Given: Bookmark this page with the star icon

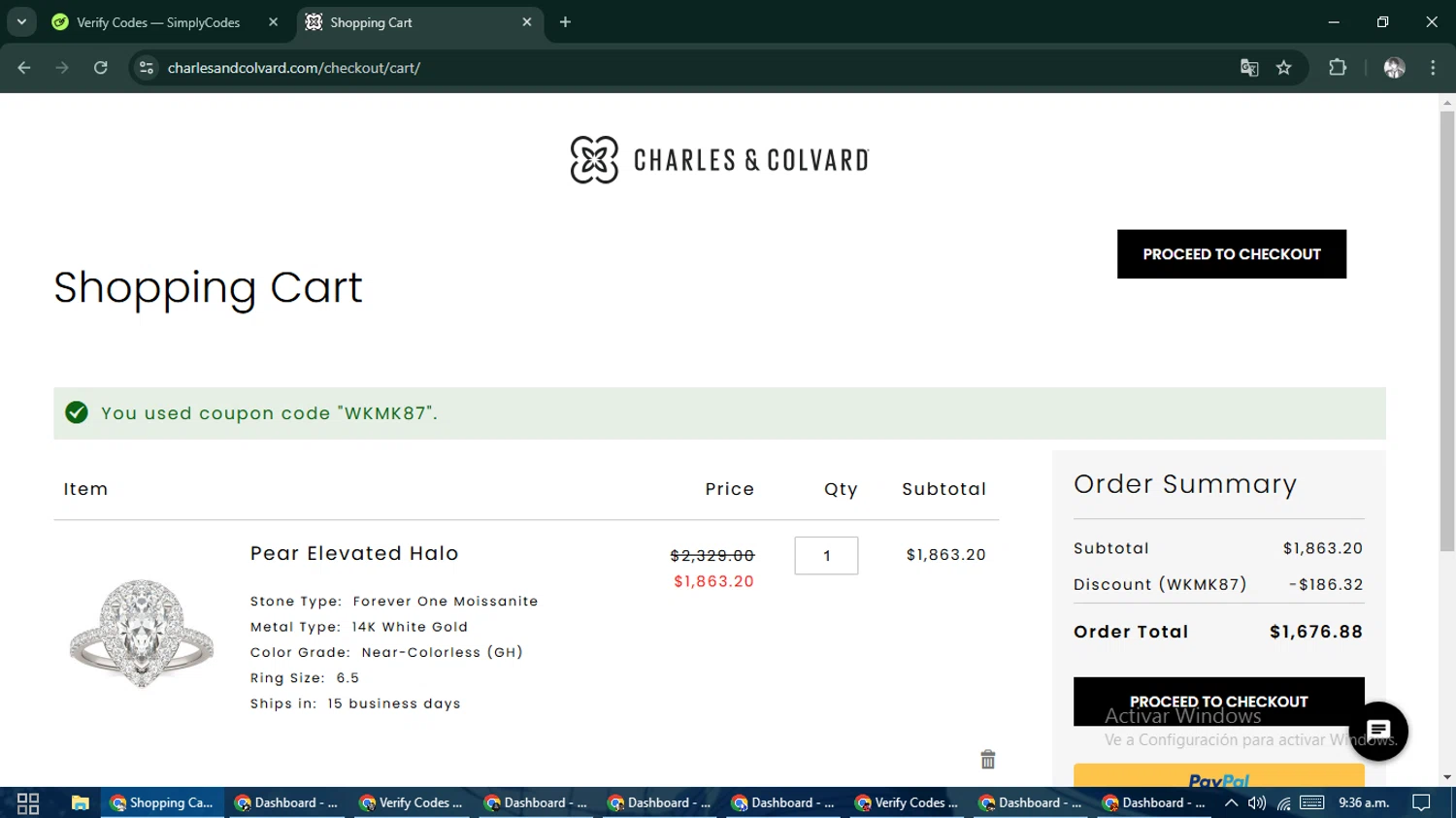Looking at the screenshot, I should [1284, 68].
